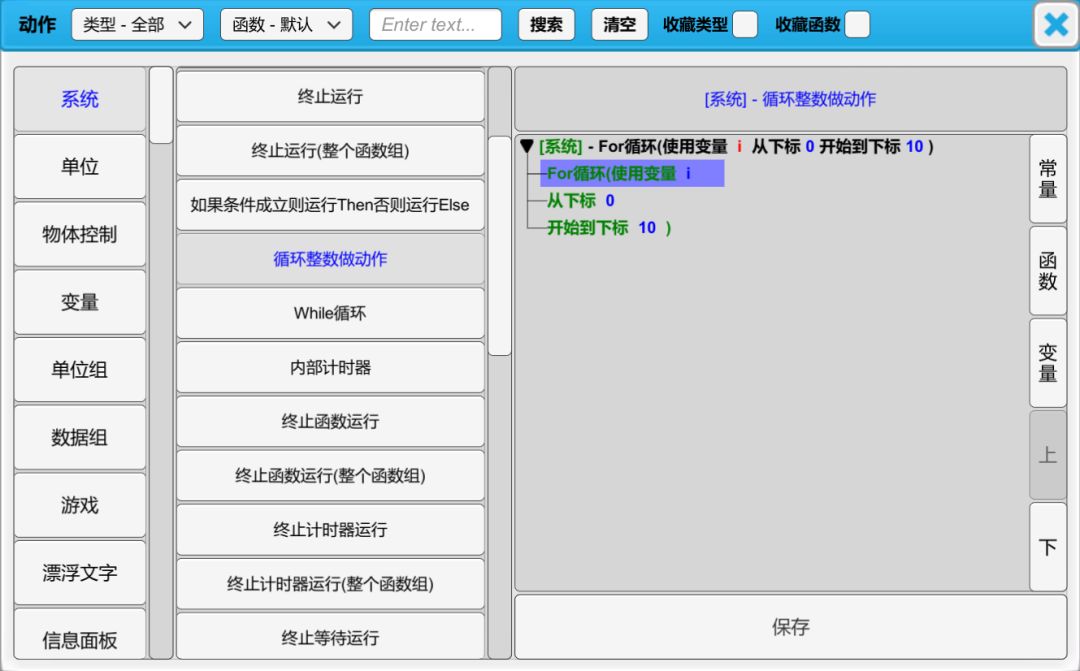1080x671 pixels.
Task: Save the action with 保存 button
Action: pyautogui.click(x=790, y=627)
